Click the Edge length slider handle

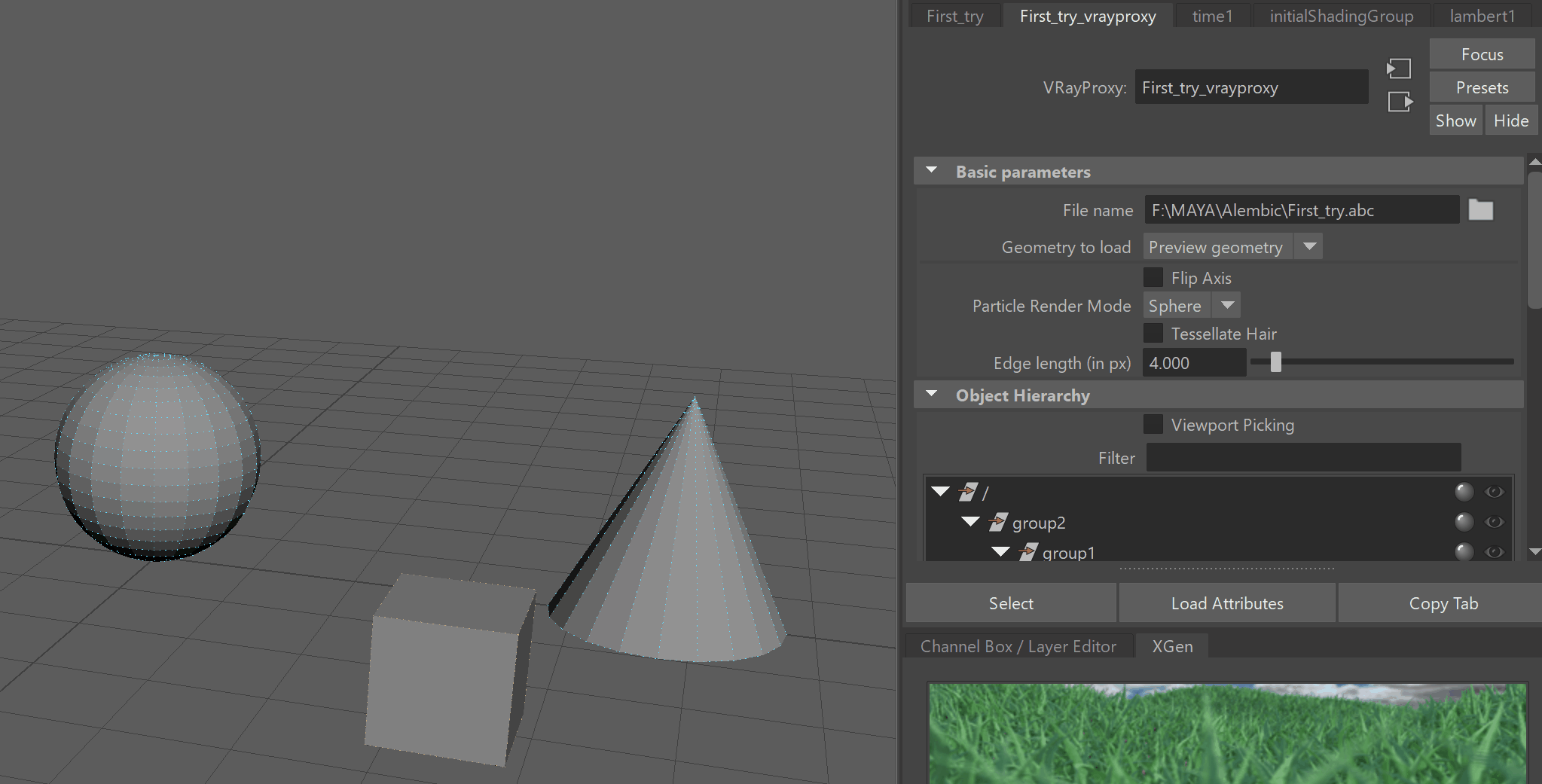tap(1275, 362)
